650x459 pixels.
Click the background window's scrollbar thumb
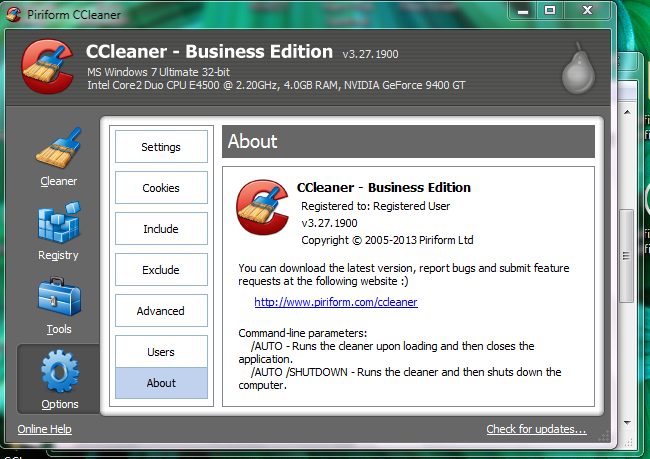click(626, 256)
